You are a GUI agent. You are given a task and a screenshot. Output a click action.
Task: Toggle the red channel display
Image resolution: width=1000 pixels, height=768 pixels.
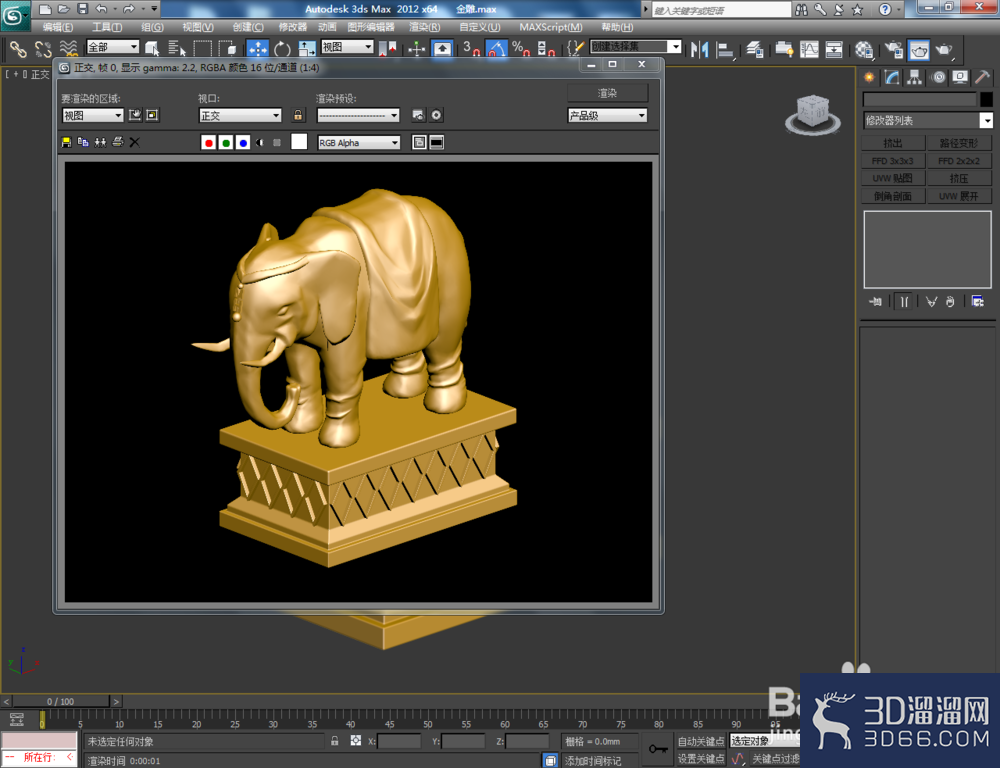click(x=209, y=142)
